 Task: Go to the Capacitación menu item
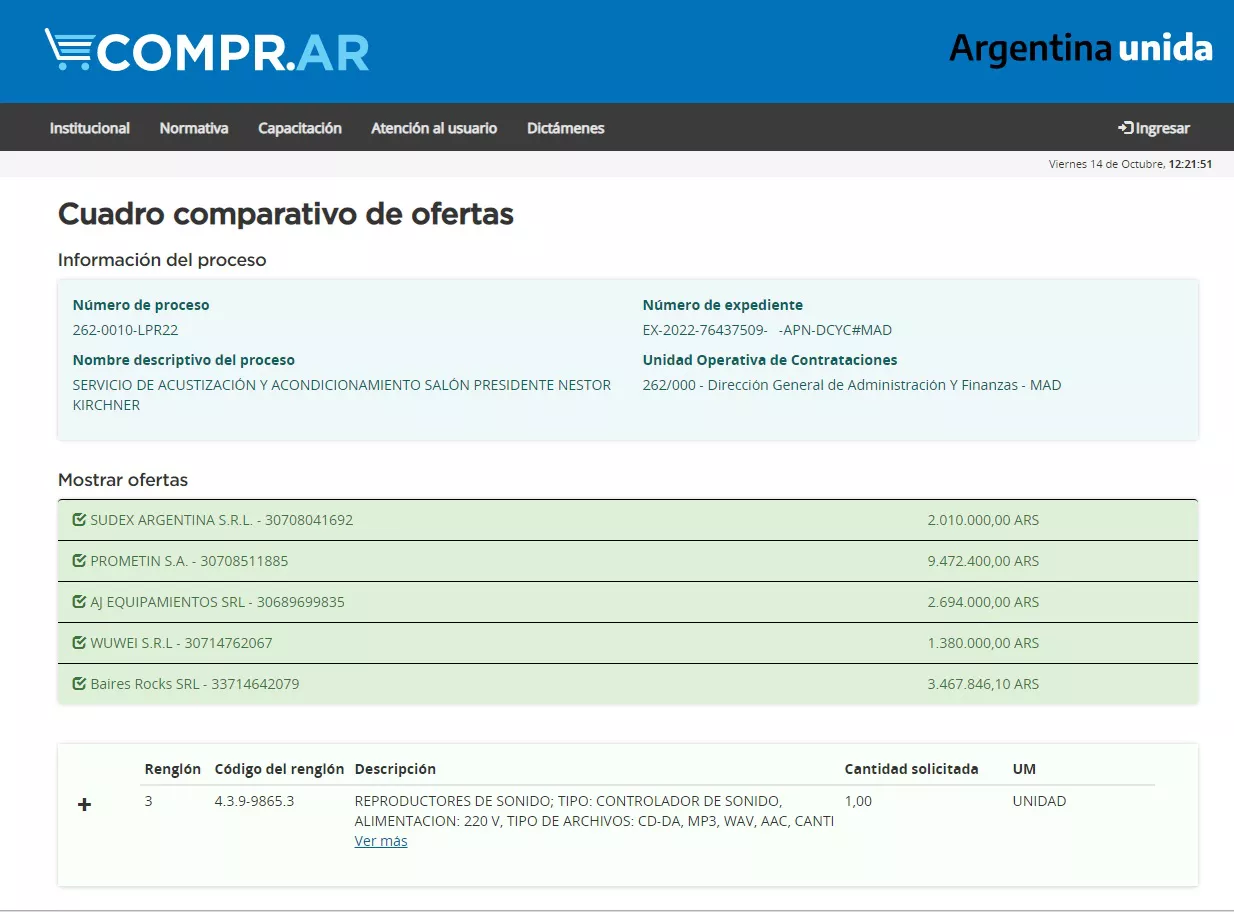coord(300,128)
